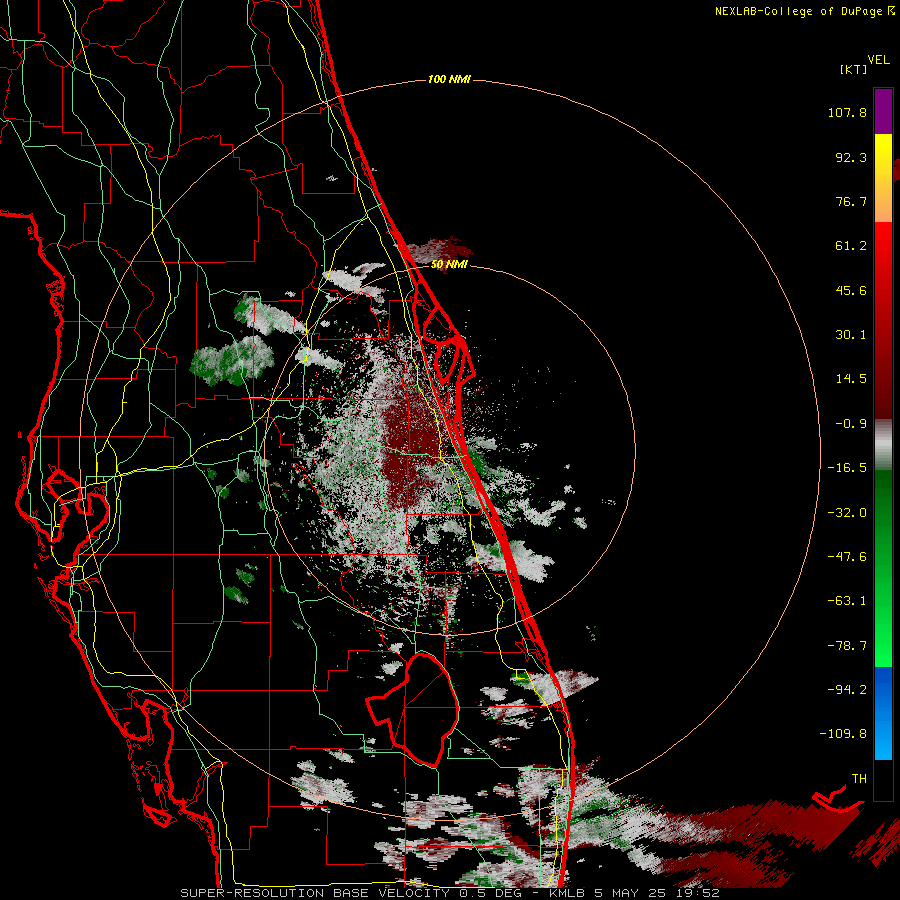This screenshot has height=900, width=900.
Task: Click the -78.7 legend value
Action: [x=847, y=646]
